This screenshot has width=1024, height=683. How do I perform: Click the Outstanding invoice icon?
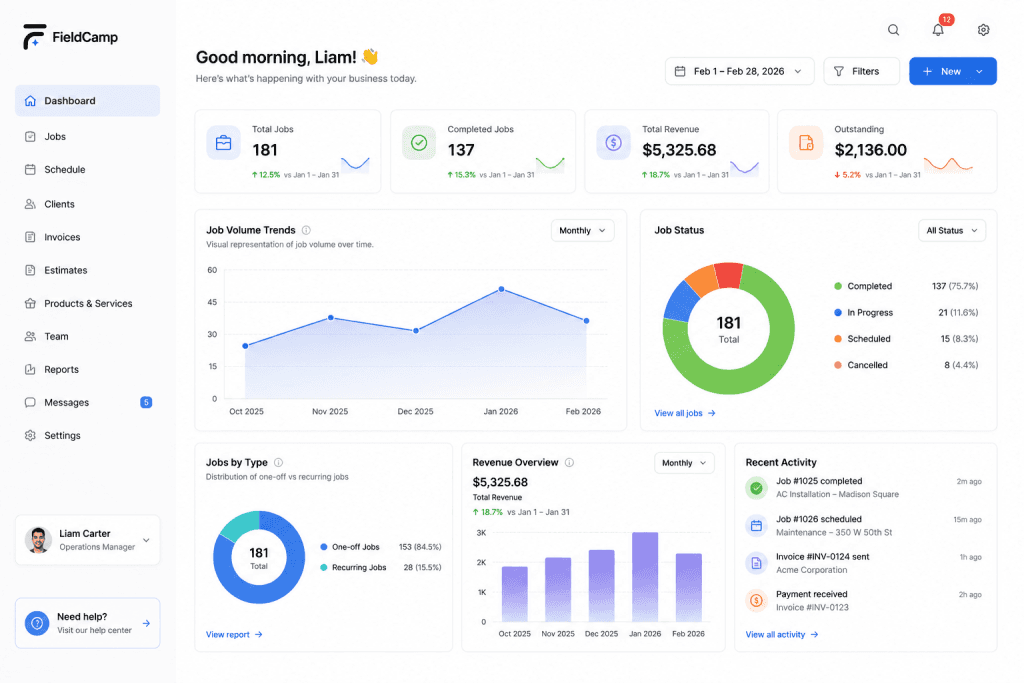(x=806, y=142)
